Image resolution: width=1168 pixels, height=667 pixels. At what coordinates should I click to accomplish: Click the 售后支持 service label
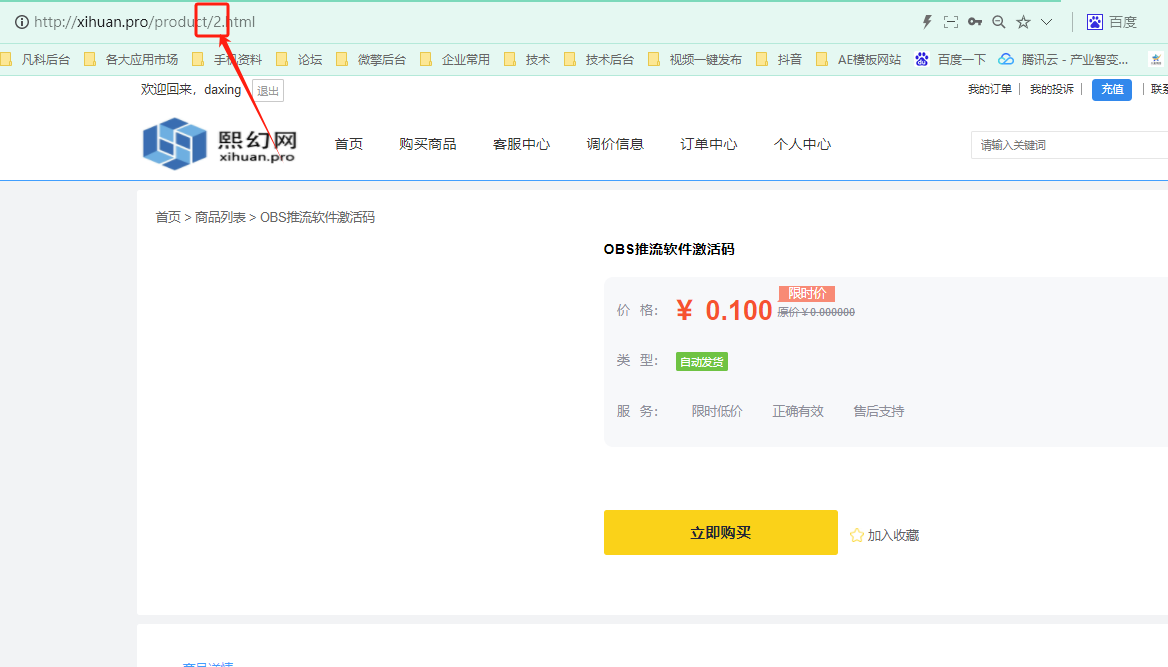[x=878, y=411]
